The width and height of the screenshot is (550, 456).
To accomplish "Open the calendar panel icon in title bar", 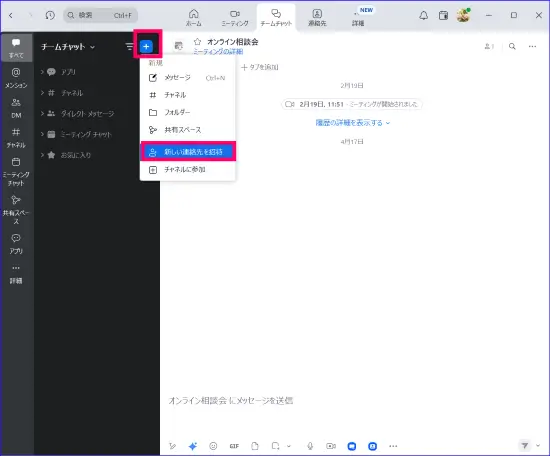I will pos(443,15).
